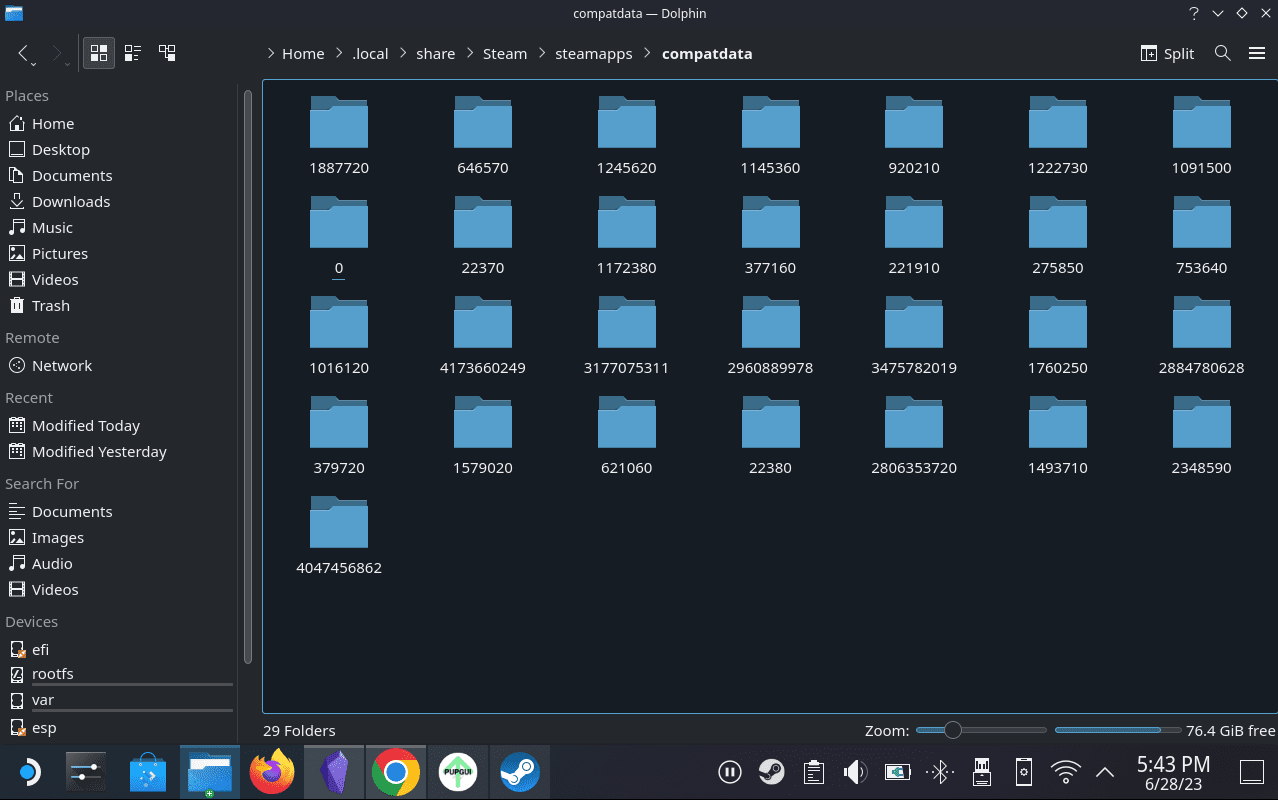Image resolution: width=1278 pixels, height=800 pixels.
Task: Open PUPGUI app from the taskbar
Action: click(457, 772)
